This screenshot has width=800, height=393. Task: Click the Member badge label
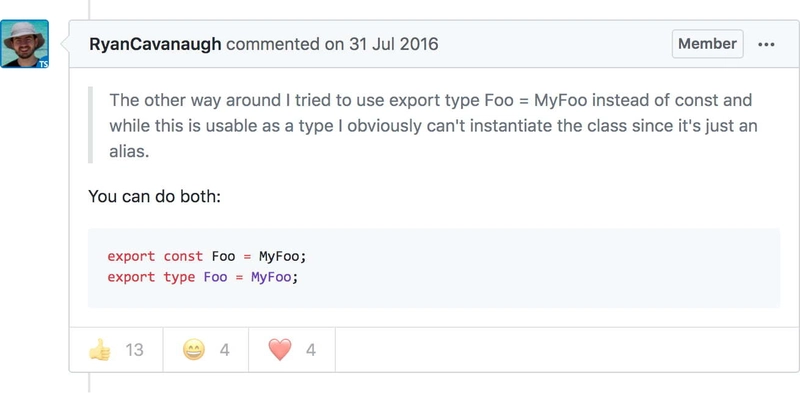707,44
